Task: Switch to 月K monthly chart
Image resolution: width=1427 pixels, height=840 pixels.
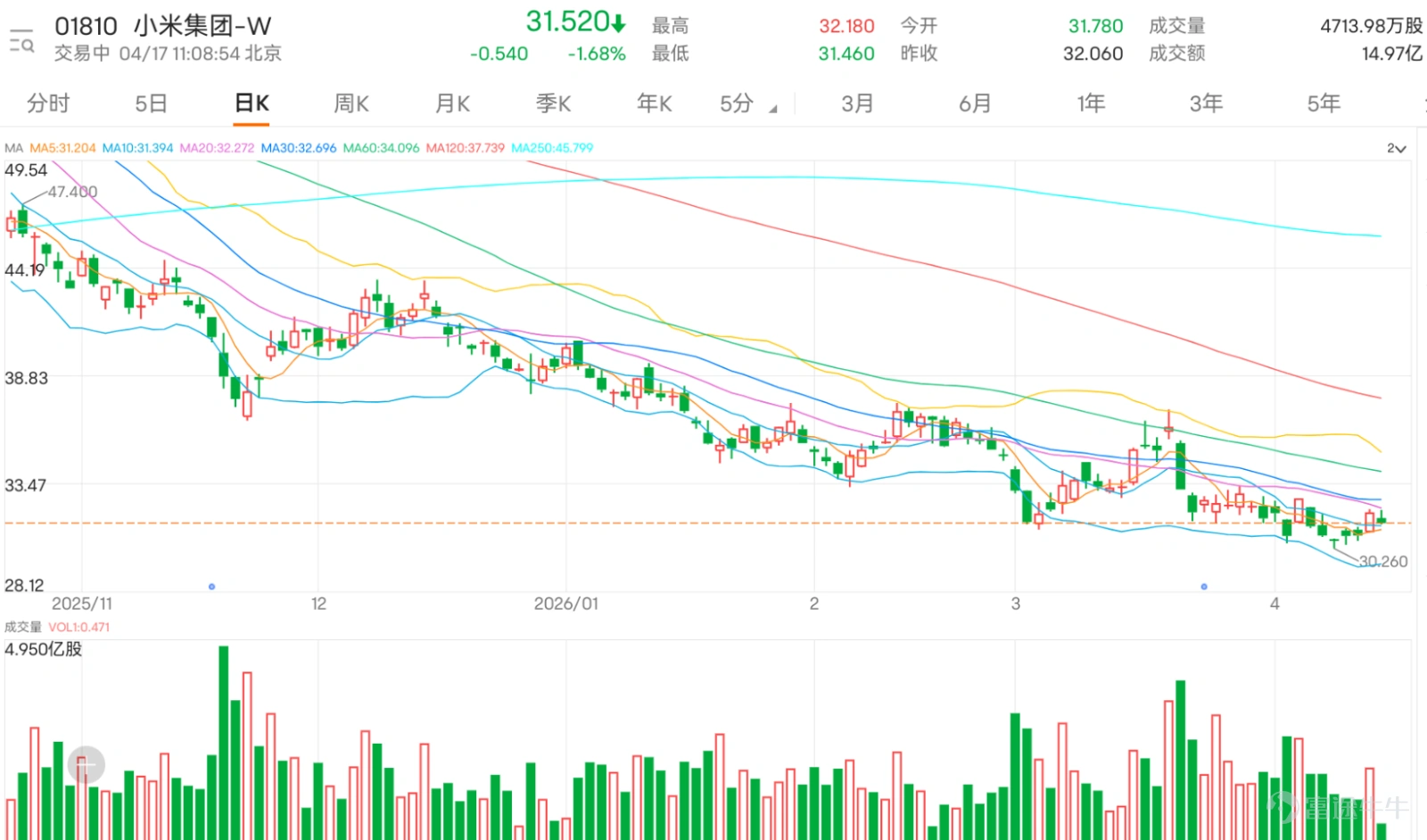Action: click(452, 103)
